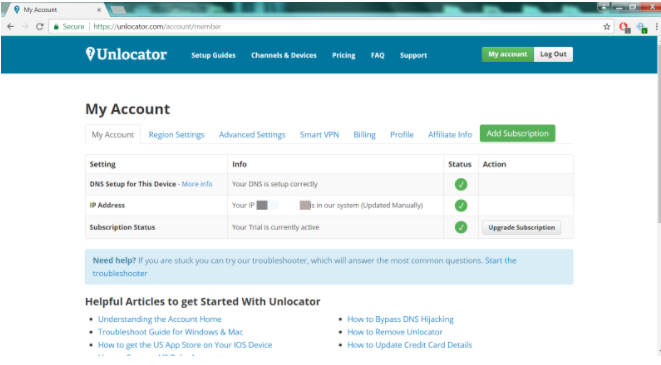
Task: Open More info link for DNS Setup
Action: coord(197,184)
